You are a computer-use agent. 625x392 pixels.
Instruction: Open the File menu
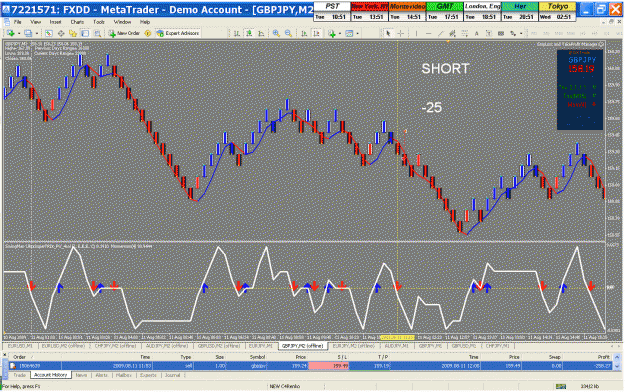coord(18,22)
